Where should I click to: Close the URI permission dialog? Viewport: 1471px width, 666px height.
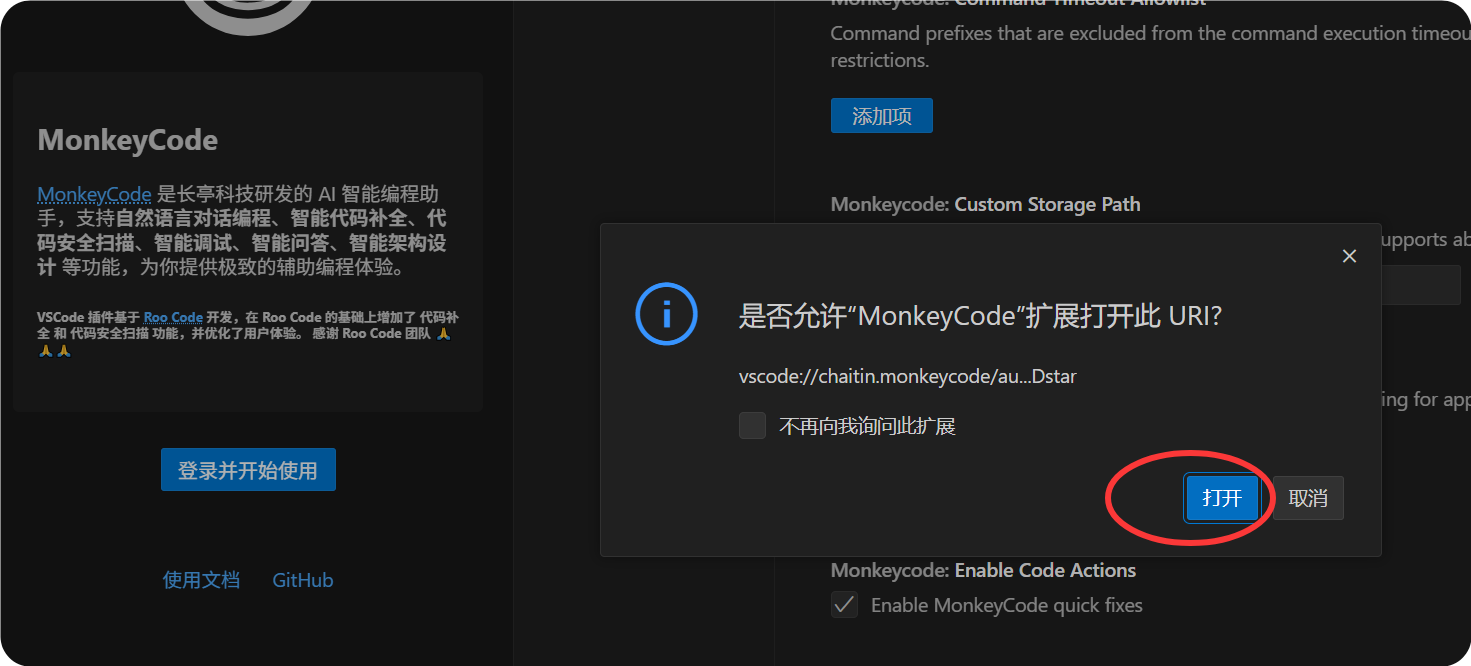tap(1349, 256)
